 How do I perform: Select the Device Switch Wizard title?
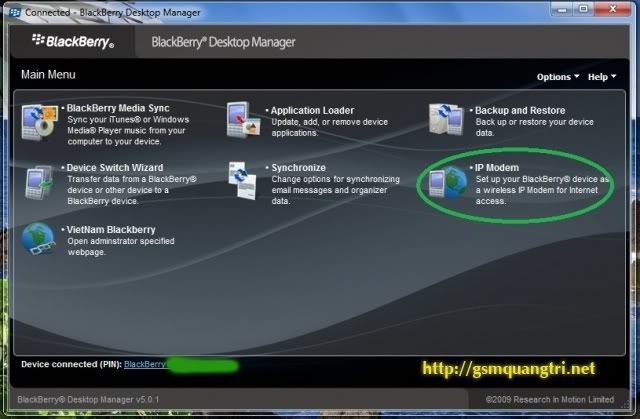(x=115, y=168)
